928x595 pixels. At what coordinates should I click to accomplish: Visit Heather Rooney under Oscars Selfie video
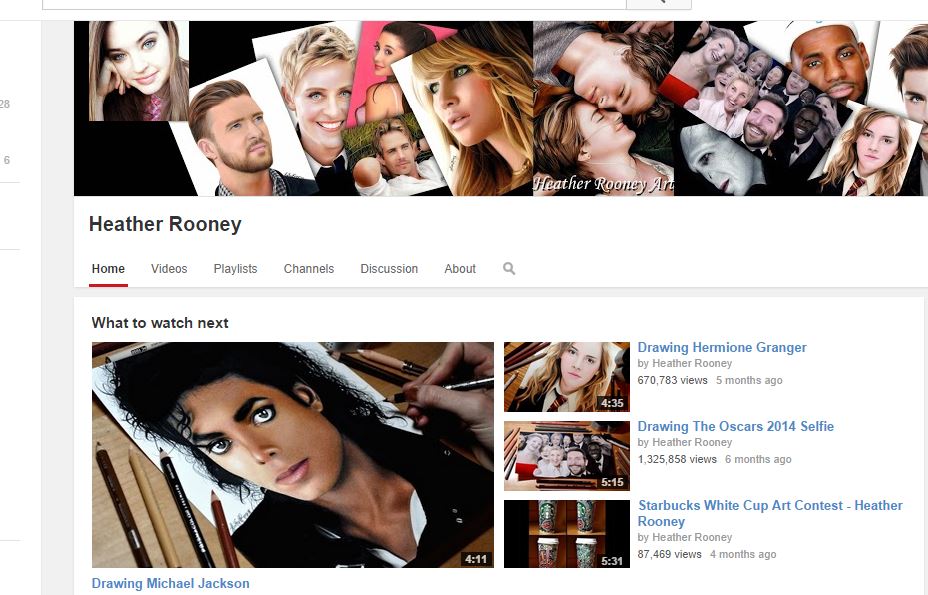click(x=692, y=442)
